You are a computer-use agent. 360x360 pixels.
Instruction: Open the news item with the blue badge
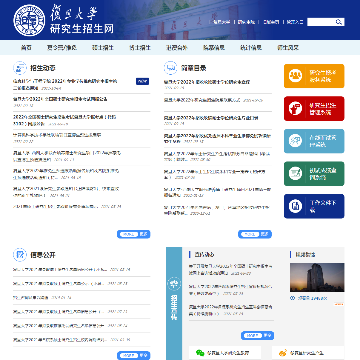(x=65, y=84)
